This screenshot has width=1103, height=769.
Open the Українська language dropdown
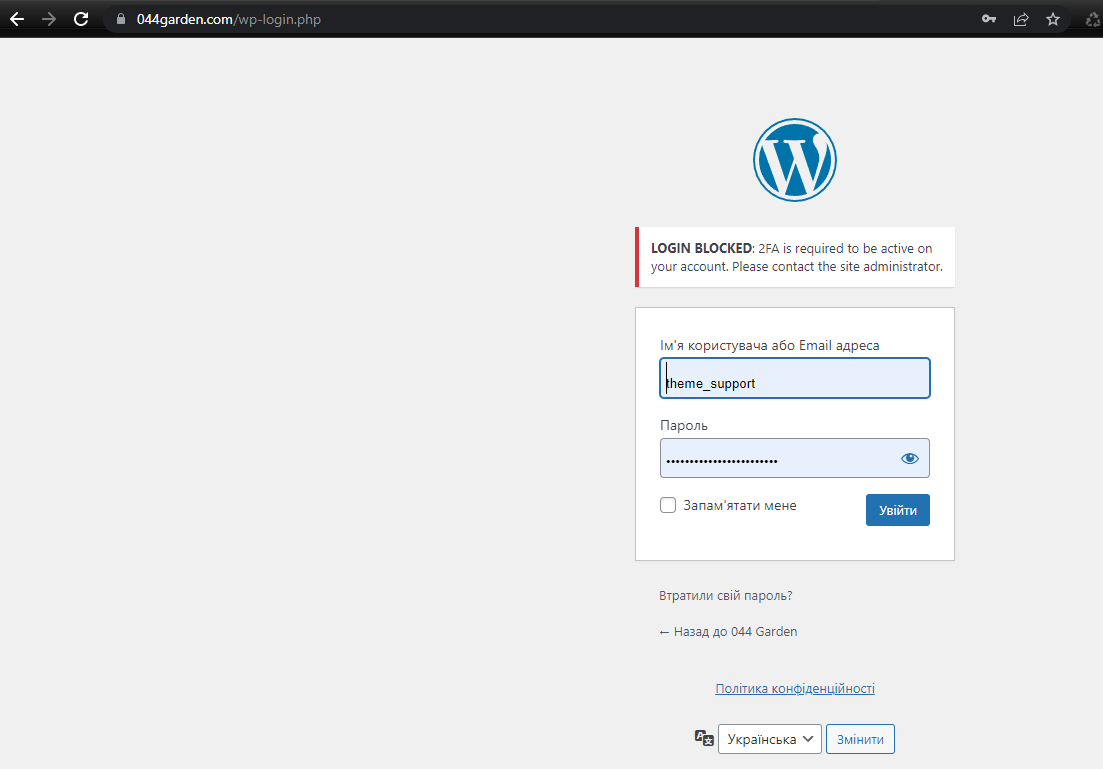point(770,739)
